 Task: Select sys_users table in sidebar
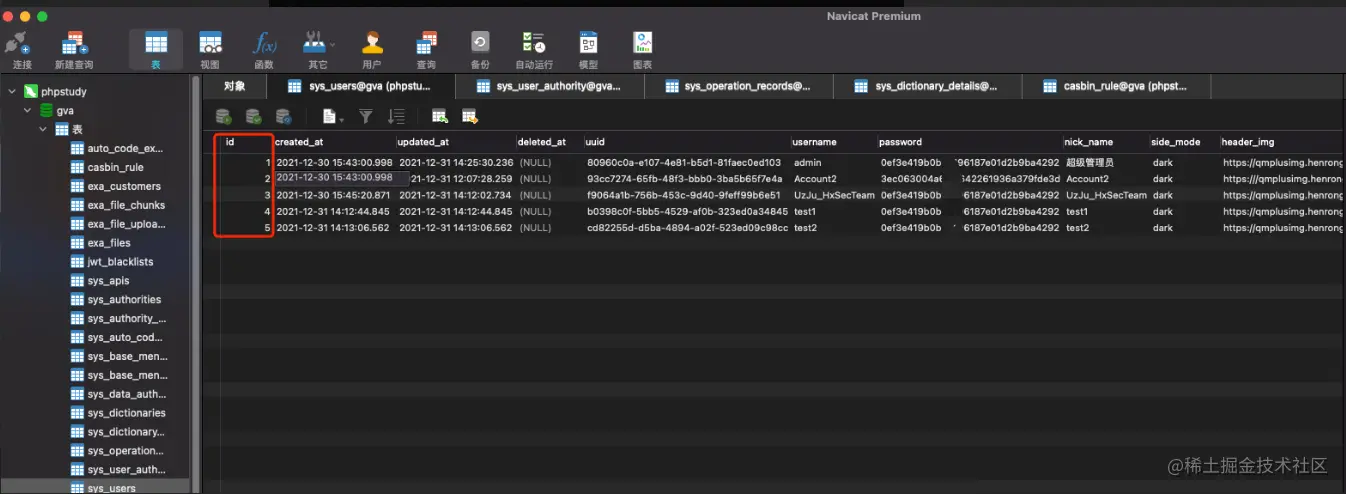pos(111,487)
